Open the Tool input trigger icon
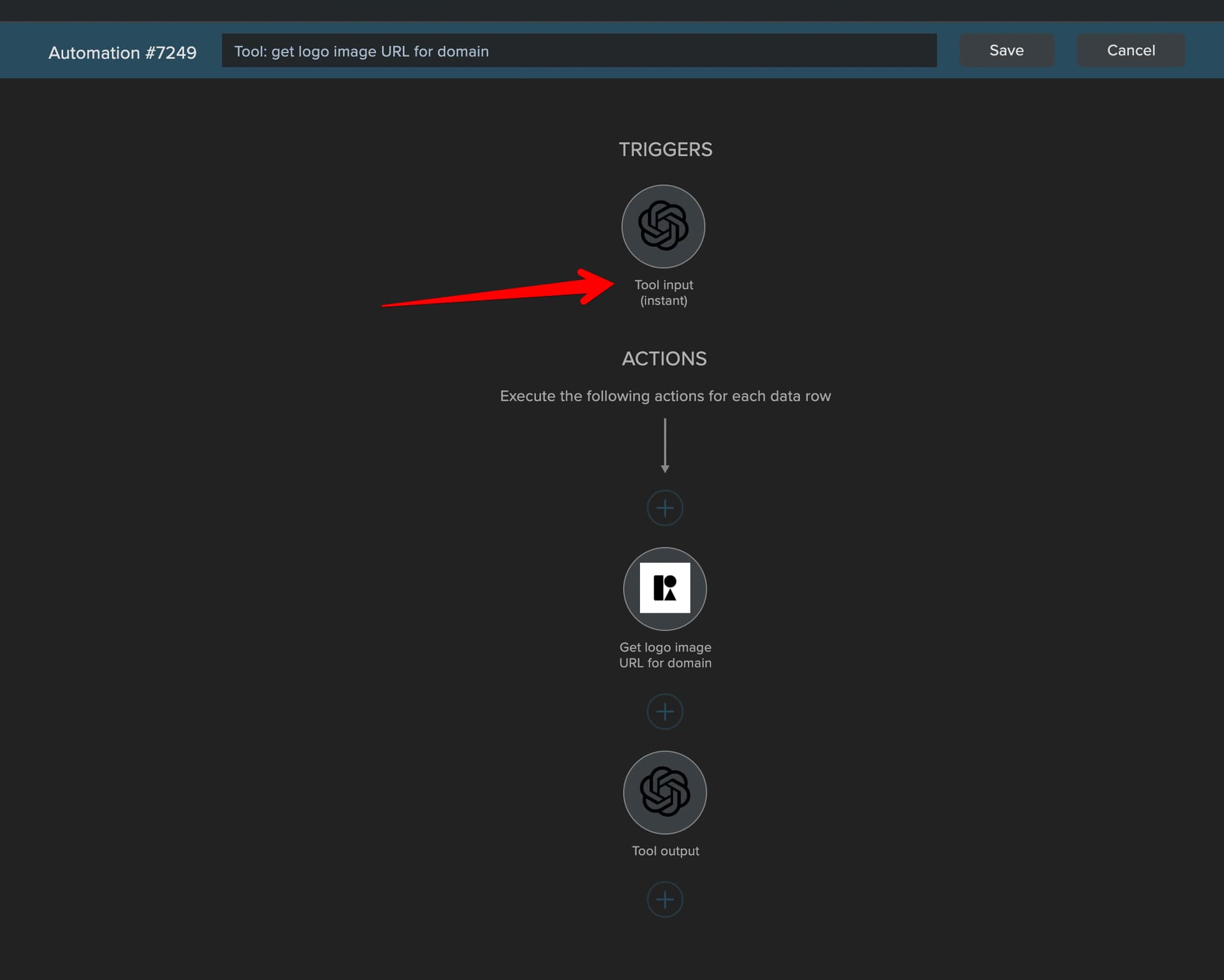1224x980 pixels. tap(663, 226)
